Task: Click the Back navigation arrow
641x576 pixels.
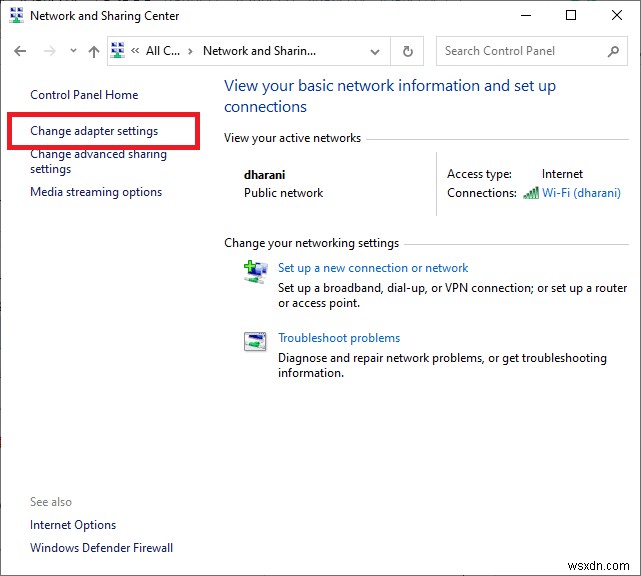Action: click(21, 51)
